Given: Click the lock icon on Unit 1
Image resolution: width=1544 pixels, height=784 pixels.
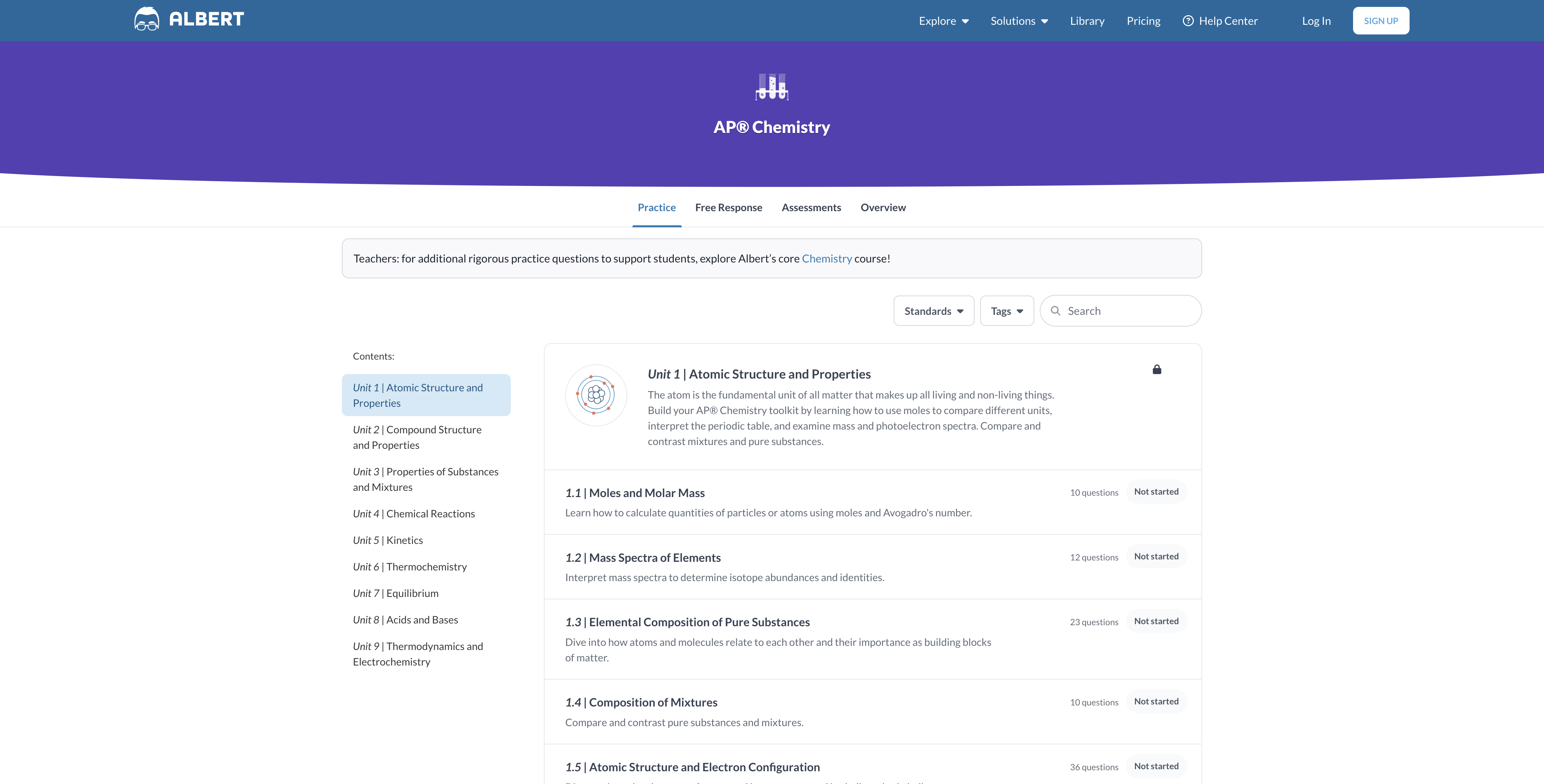Looking at the screenshot, I should pos(1157,370).
